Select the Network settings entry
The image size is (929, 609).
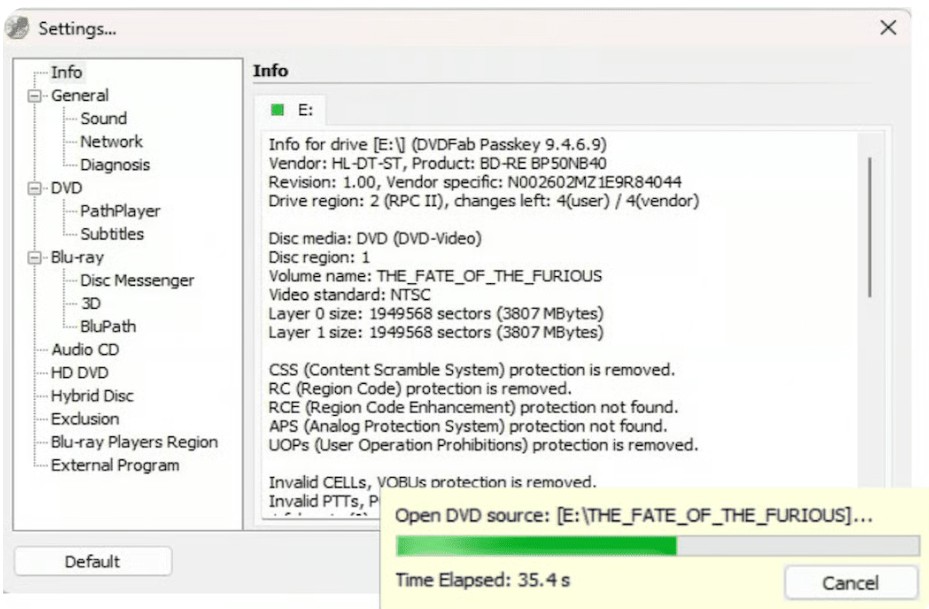click(x=112, y=141)
